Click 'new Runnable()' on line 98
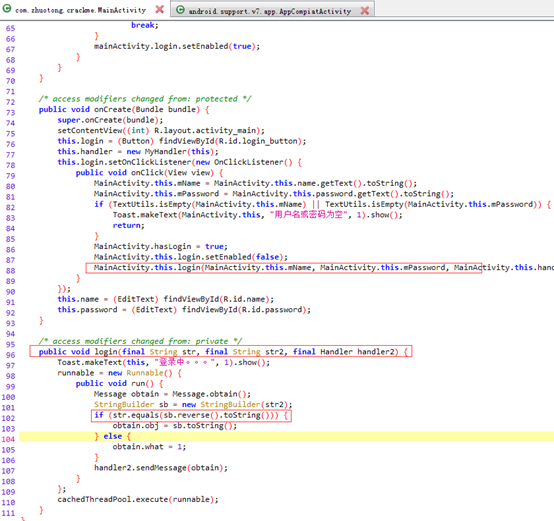This screenshot has width=554, height=521. (140, 373)
